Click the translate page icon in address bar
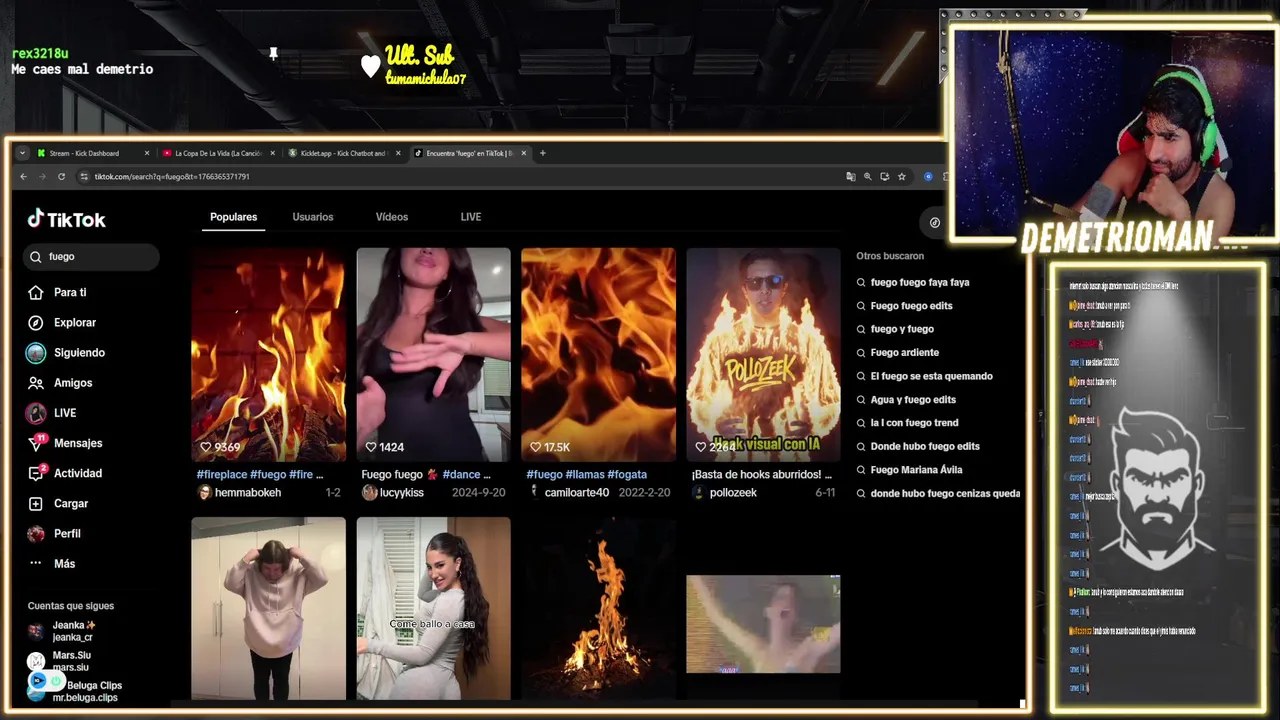This screenshot has width=1280, height=720. click(x=851, y=176)
